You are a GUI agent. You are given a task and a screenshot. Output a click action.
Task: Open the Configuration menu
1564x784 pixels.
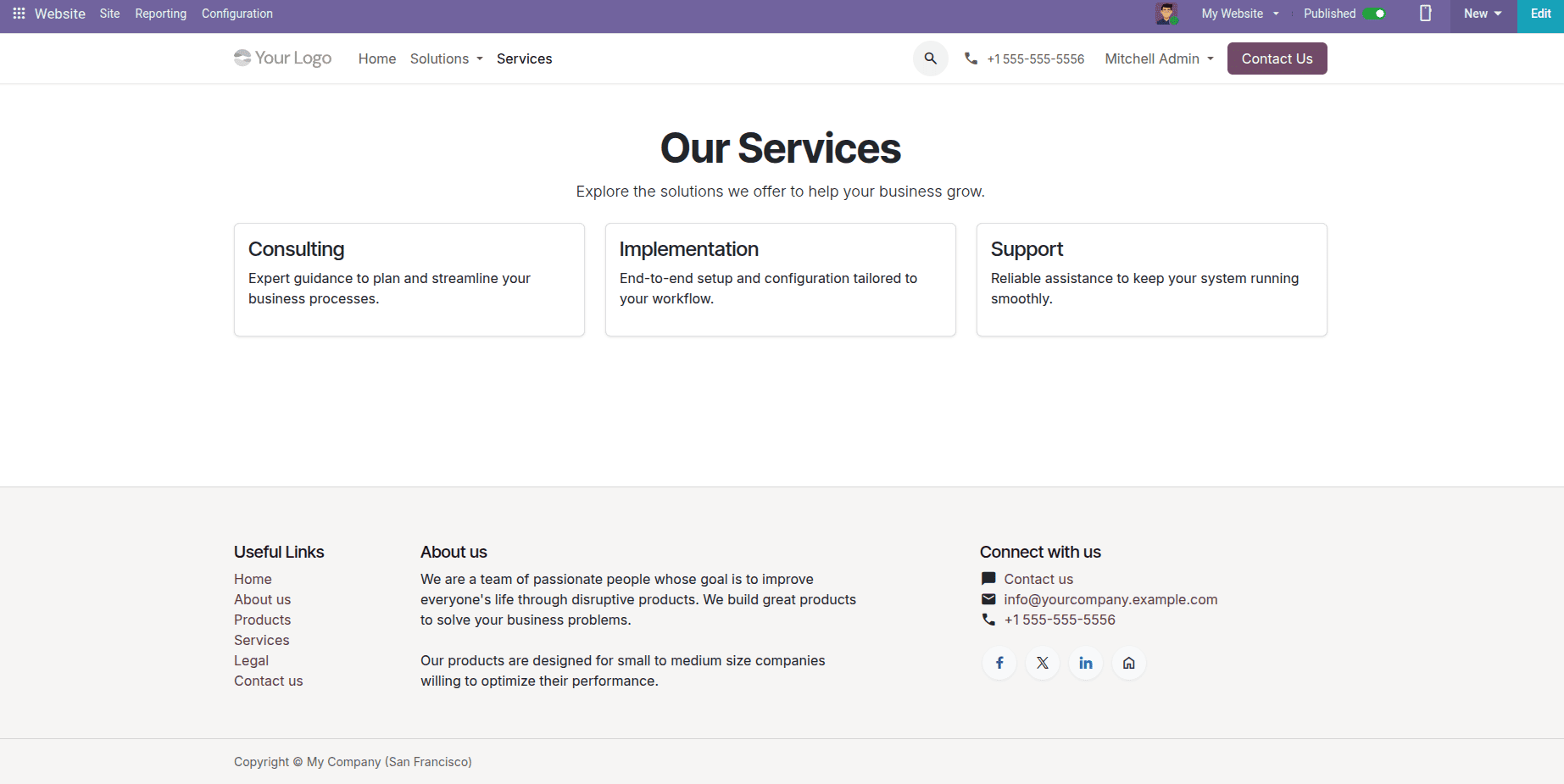pyautogui.click(x=237, y=14)
